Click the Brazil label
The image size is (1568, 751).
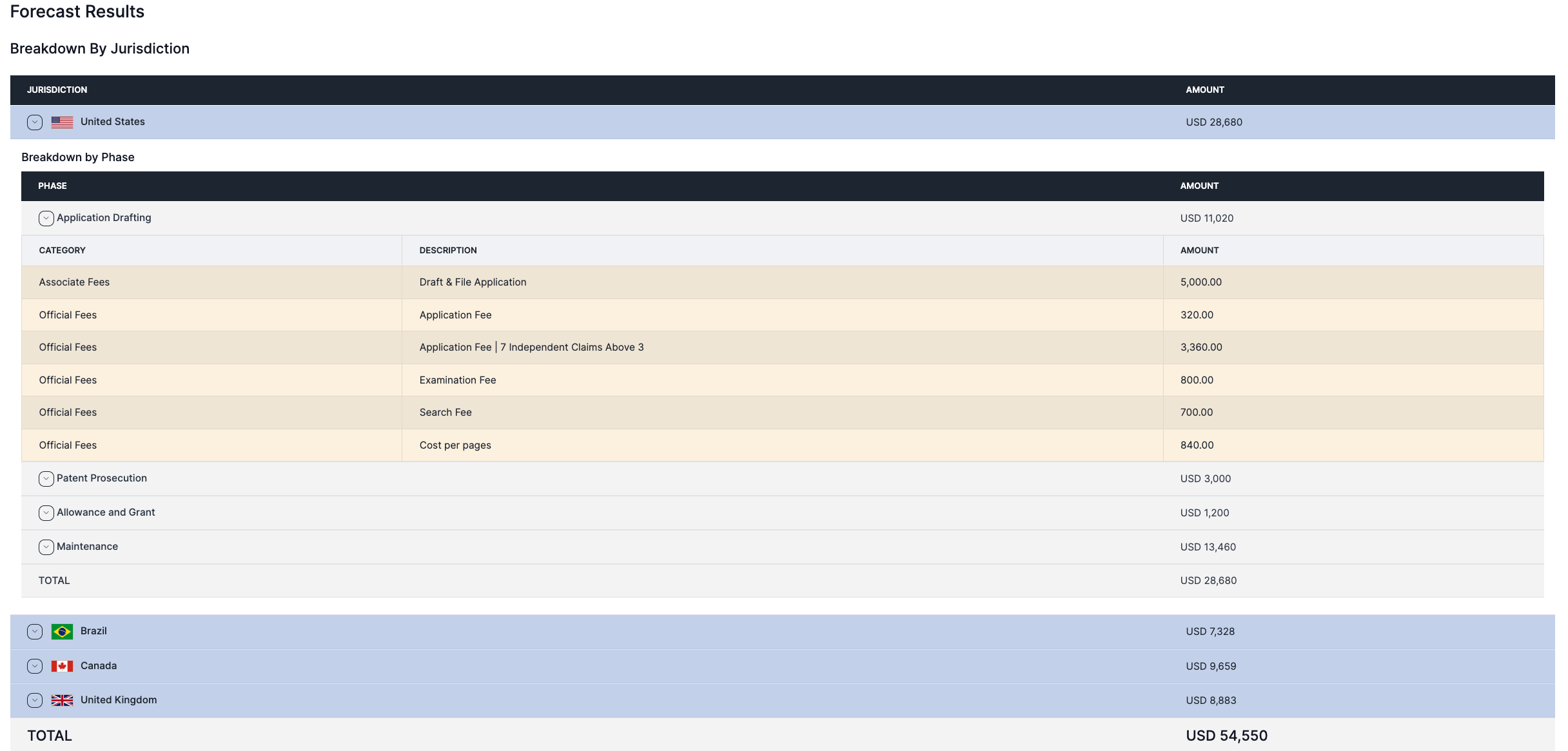click(x=93, y=631)
